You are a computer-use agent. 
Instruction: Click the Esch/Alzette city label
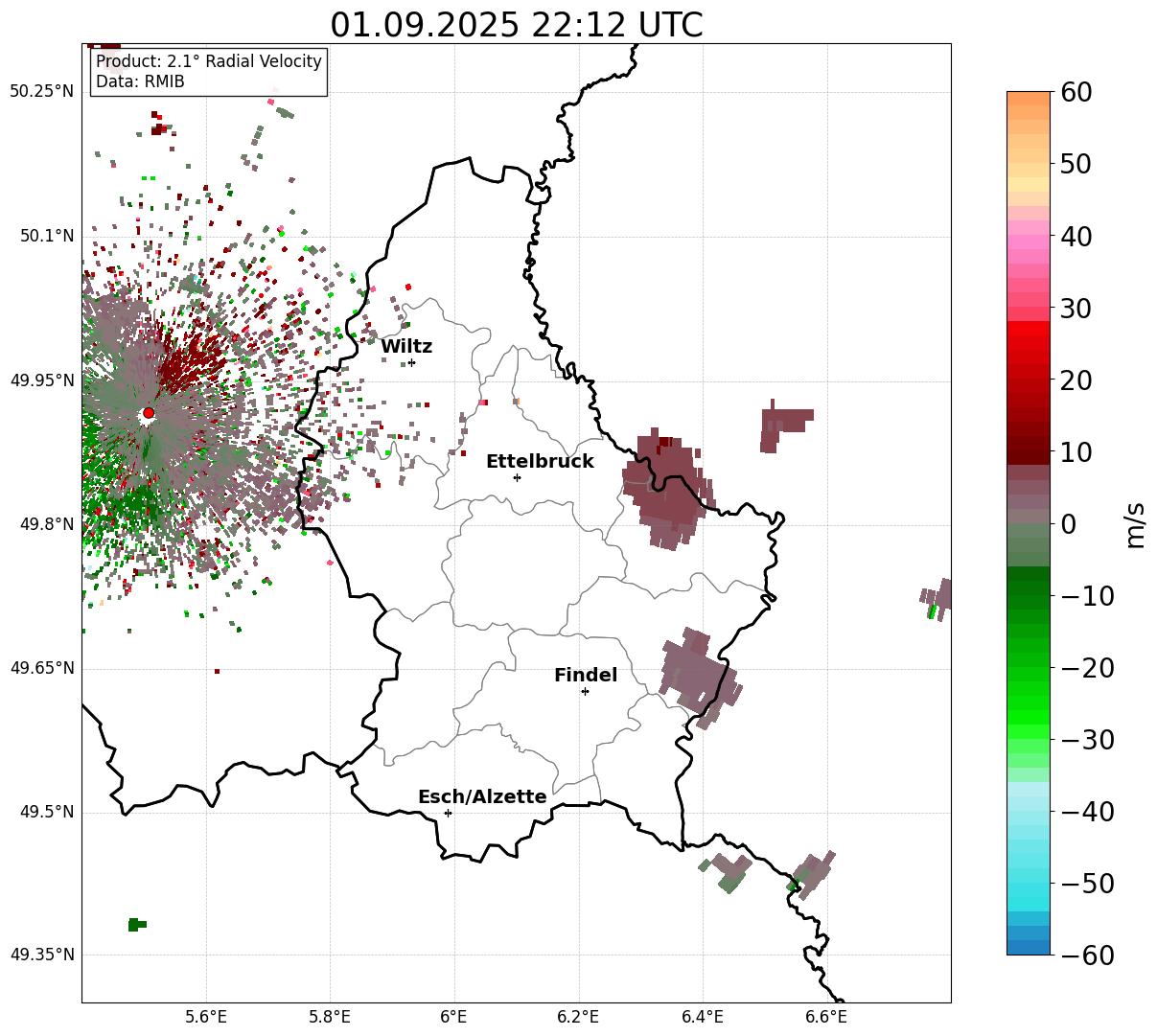point(482,797)
